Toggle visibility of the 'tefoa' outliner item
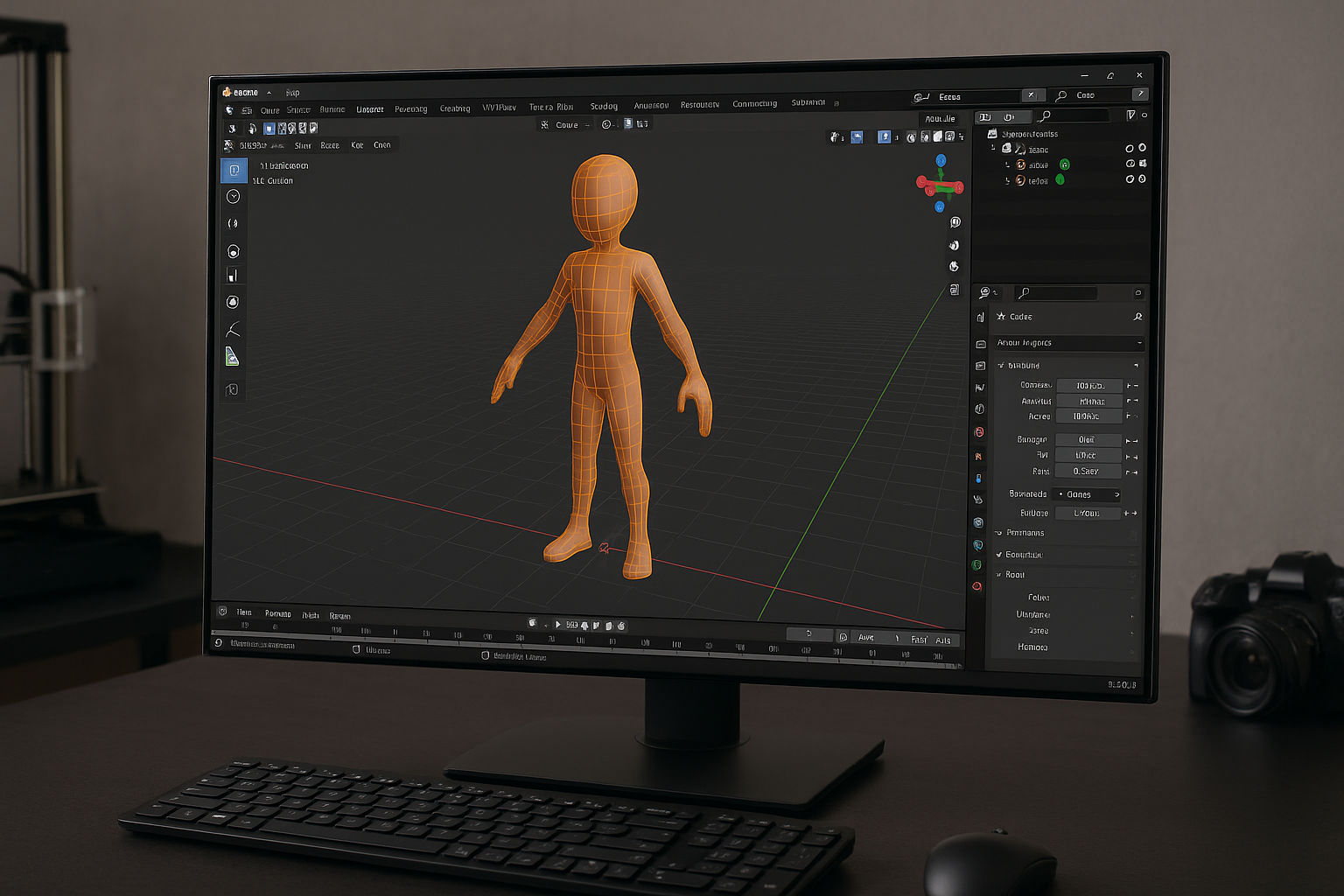Screen dimensions: 1344x896 point(1130,179)
